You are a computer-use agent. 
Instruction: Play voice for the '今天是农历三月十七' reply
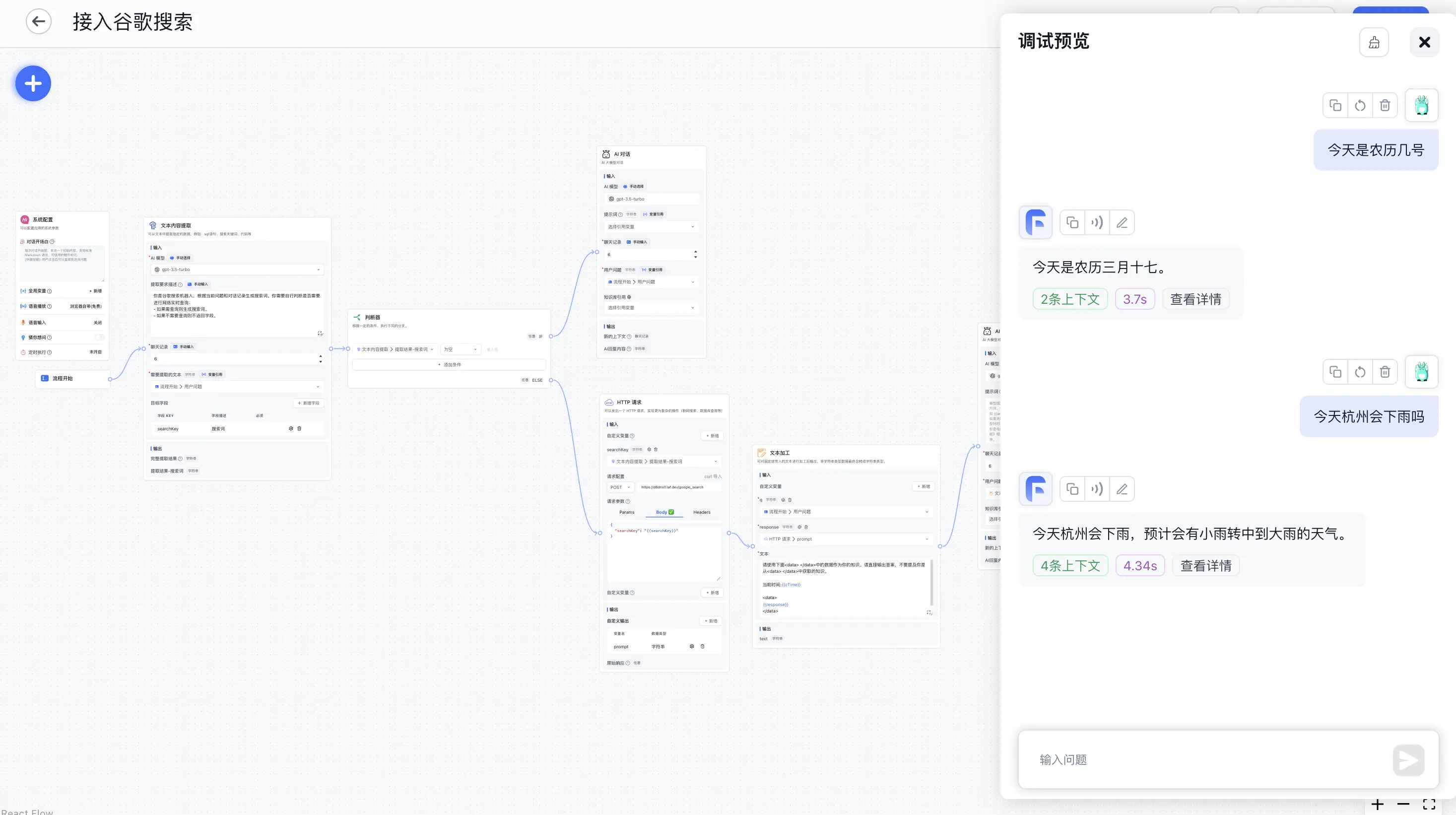coord(1097,223)
